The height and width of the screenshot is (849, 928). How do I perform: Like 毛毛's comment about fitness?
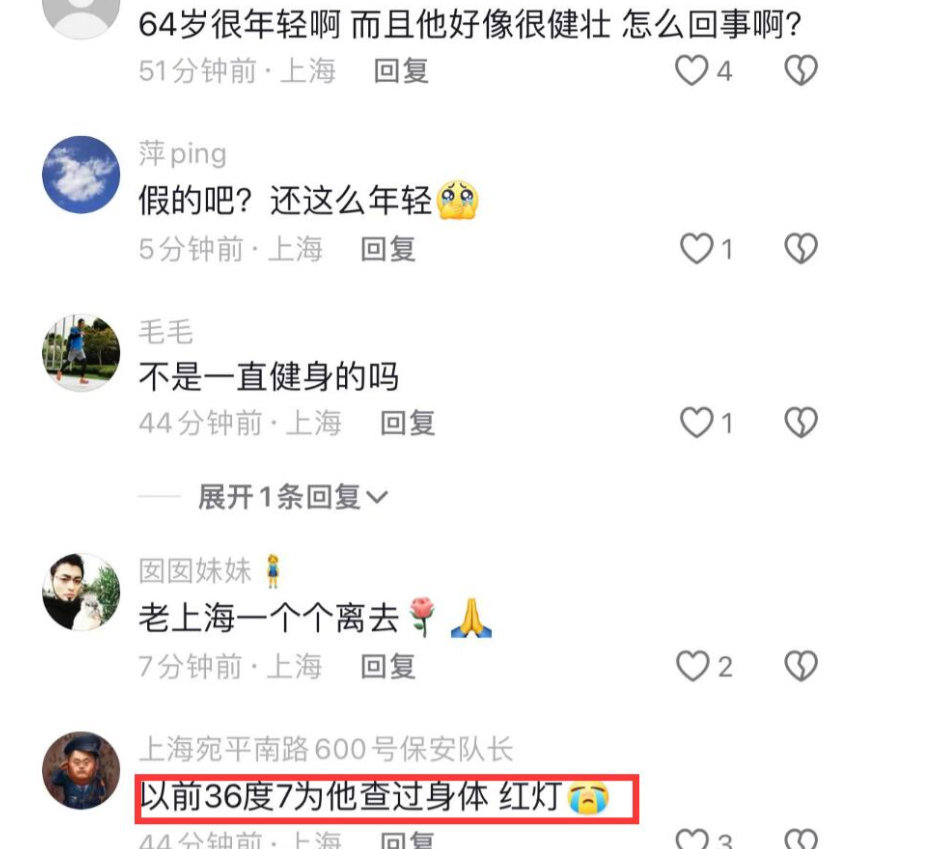click(x=696, y=422)
